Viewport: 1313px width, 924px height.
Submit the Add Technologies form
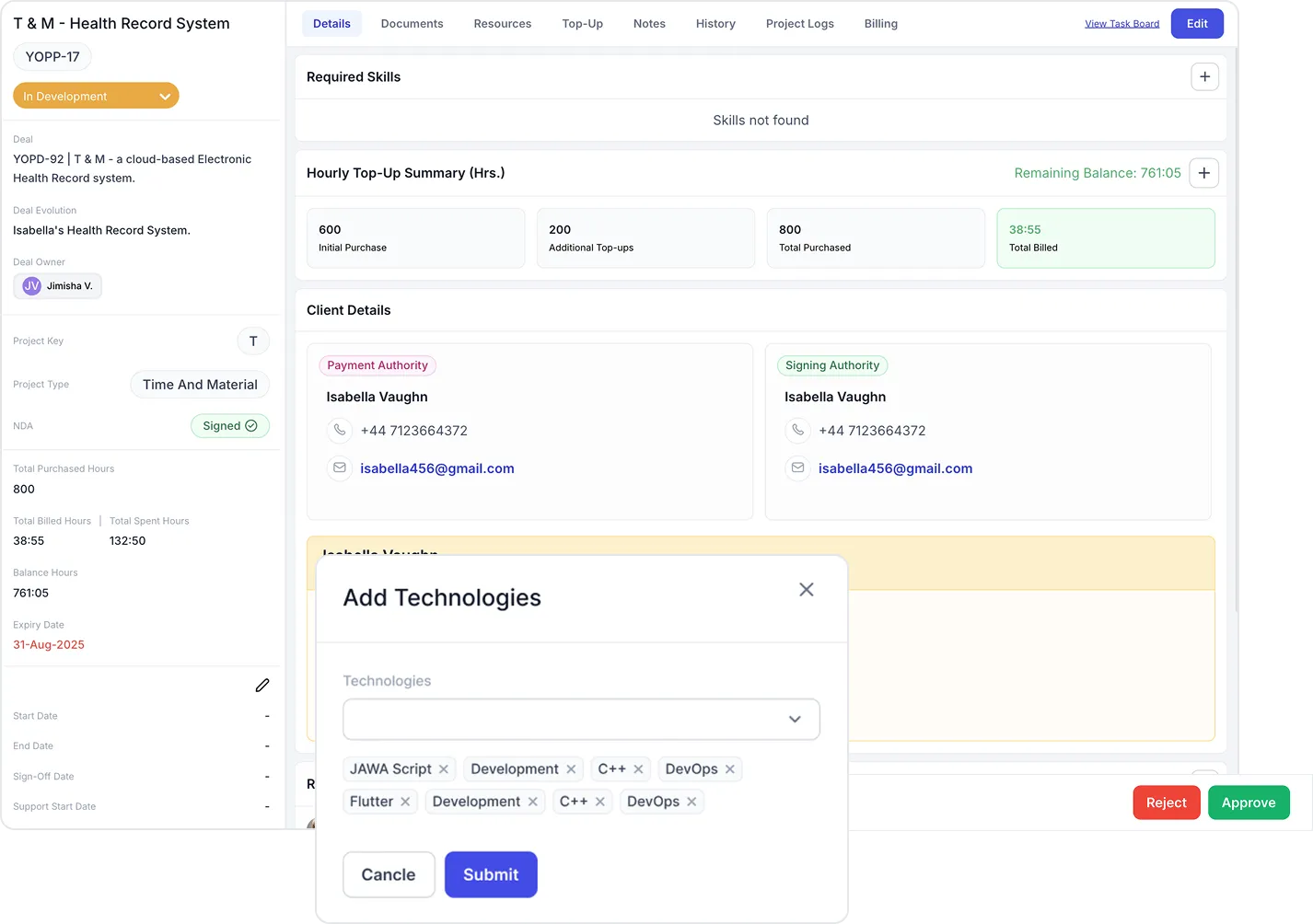[x=490, y=874]
